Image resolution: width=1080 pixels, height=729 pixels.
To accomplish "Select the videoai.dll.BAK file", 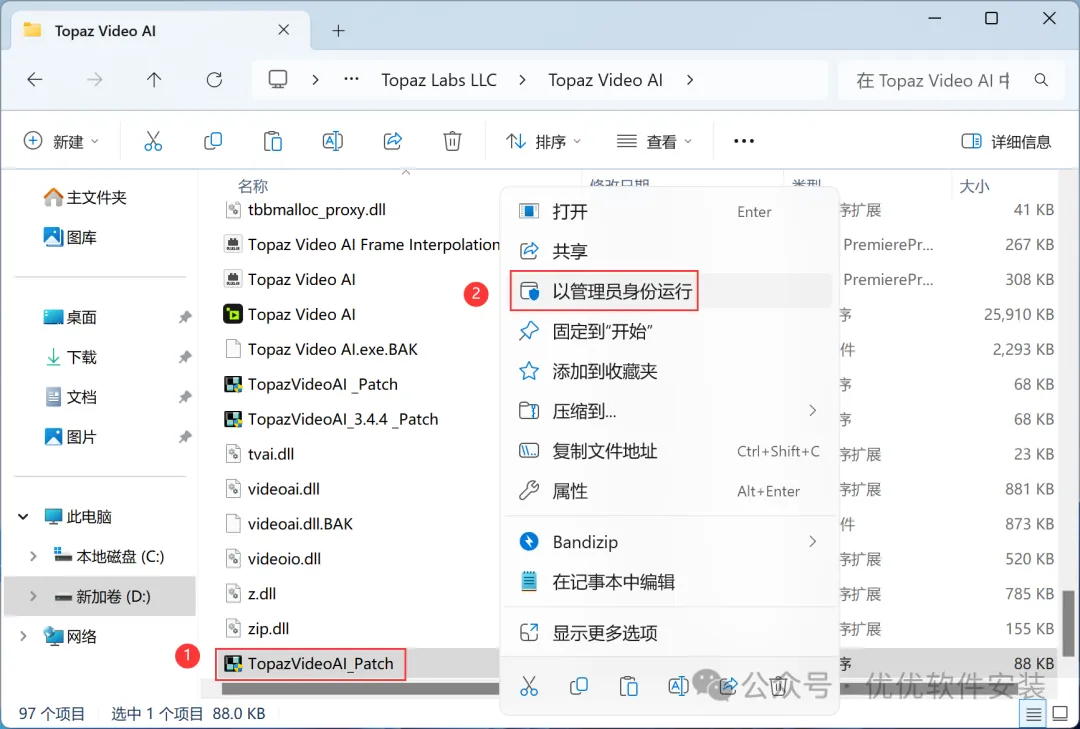I will (289, 524).
